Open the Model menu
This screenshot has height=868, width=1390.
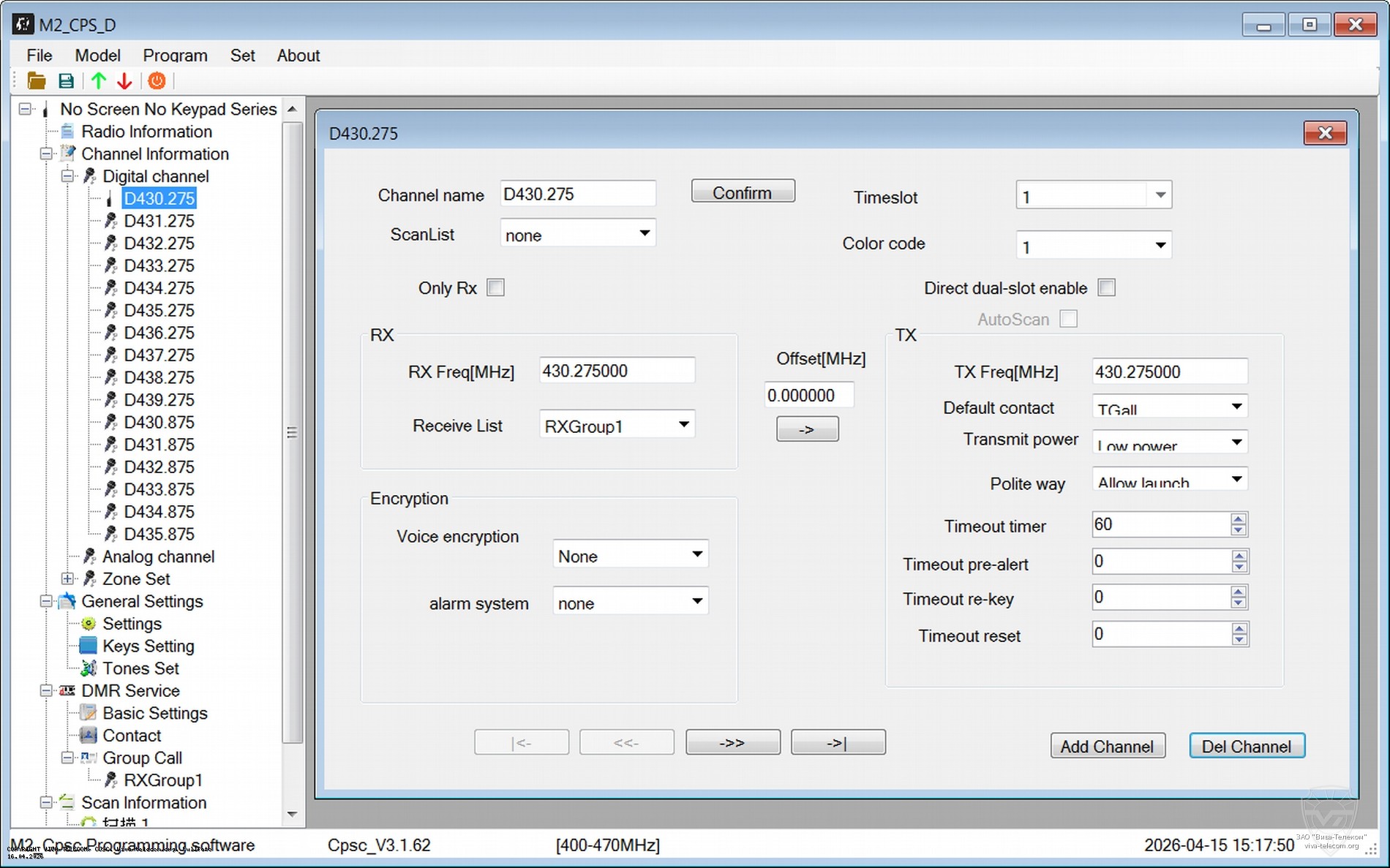coord(97,56)
